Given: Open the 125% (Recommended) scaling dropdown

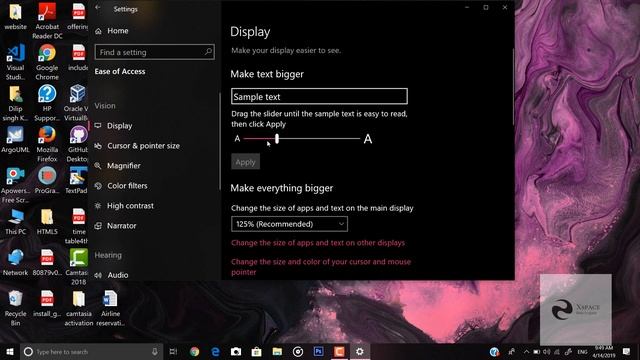Looking at the screenshot, I should (x=289, y=224).
